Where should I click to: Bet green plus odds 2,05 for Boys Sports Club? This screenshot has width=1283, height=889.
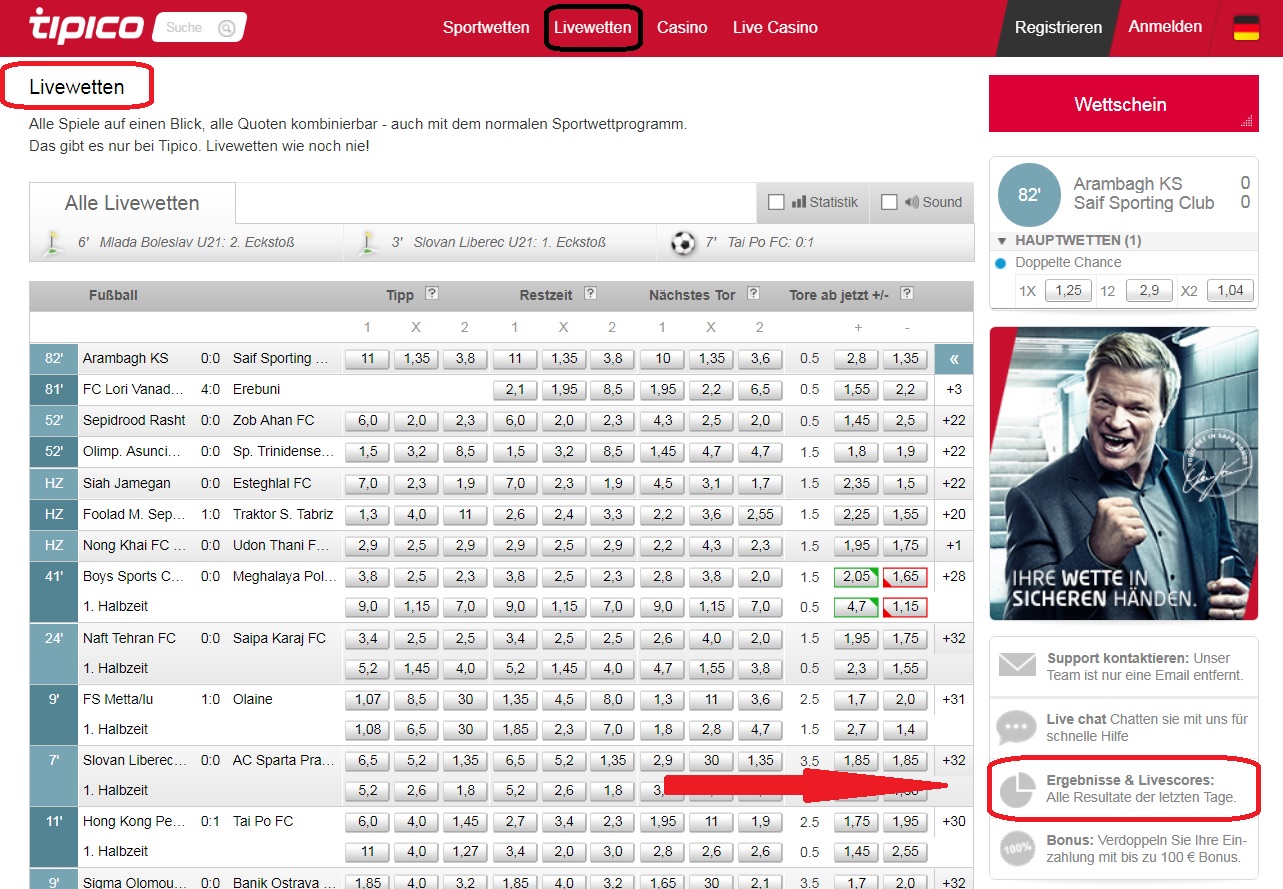[856, 576]
